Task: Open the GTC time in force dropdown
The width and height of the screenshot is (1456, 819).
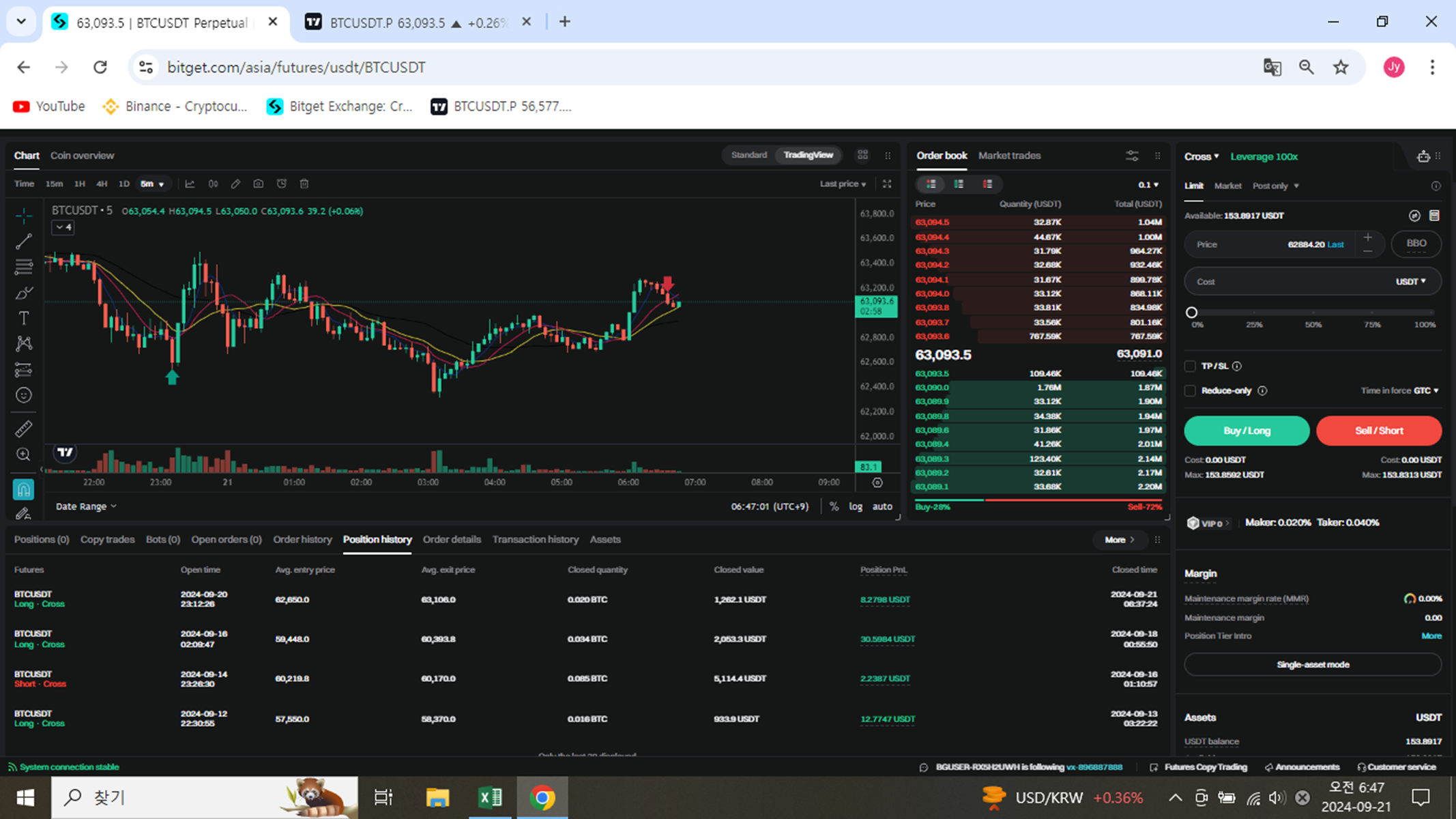Action: [x=1426, y=390]
